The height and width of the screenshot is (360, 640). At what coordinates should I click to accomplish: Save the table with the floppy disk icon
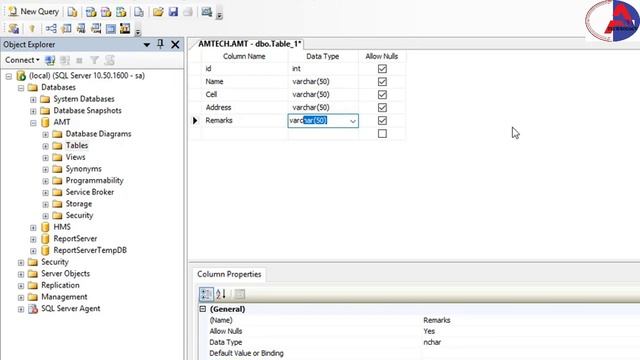tap(173, 12)
